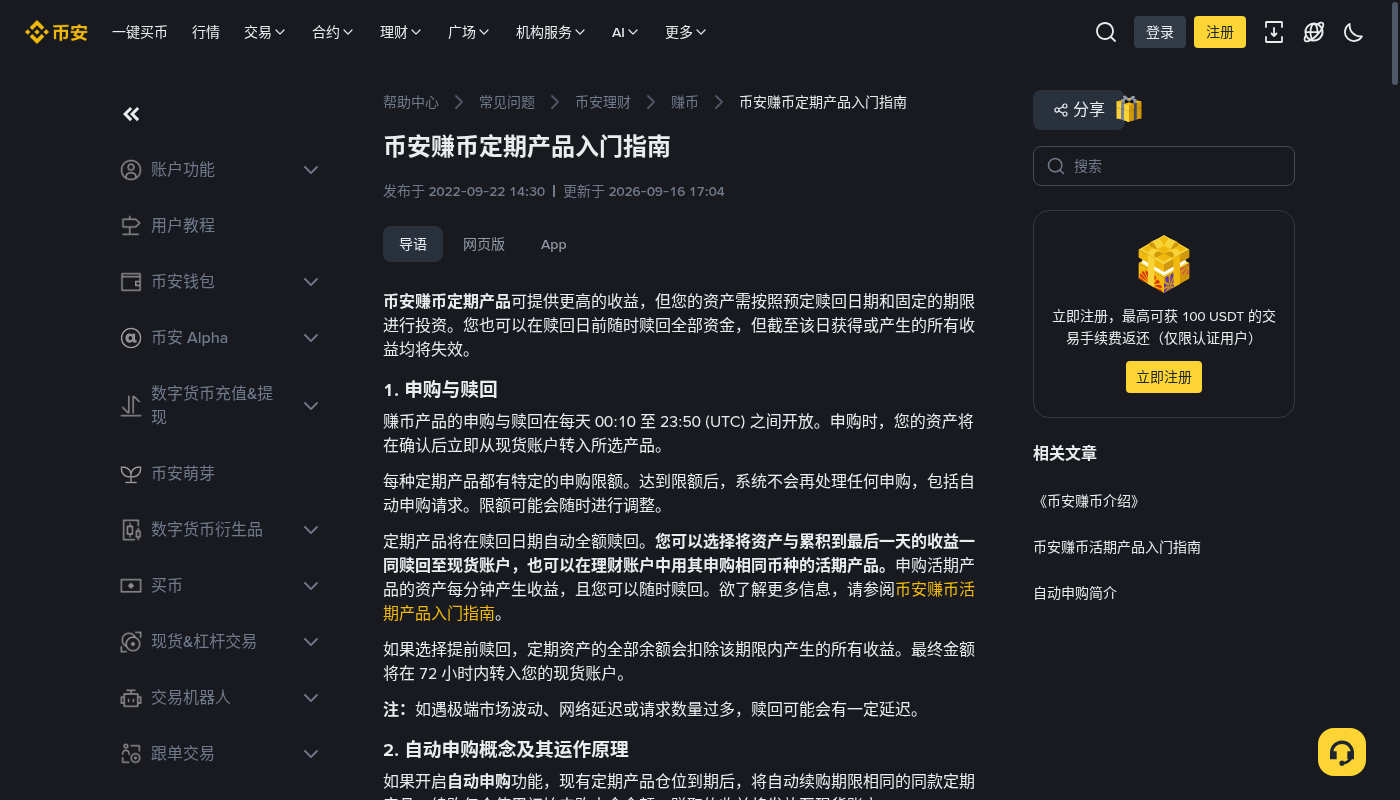Open the search magnifier in top bar
This screenshot has height=800, width=1400.
coord(1106,32)
